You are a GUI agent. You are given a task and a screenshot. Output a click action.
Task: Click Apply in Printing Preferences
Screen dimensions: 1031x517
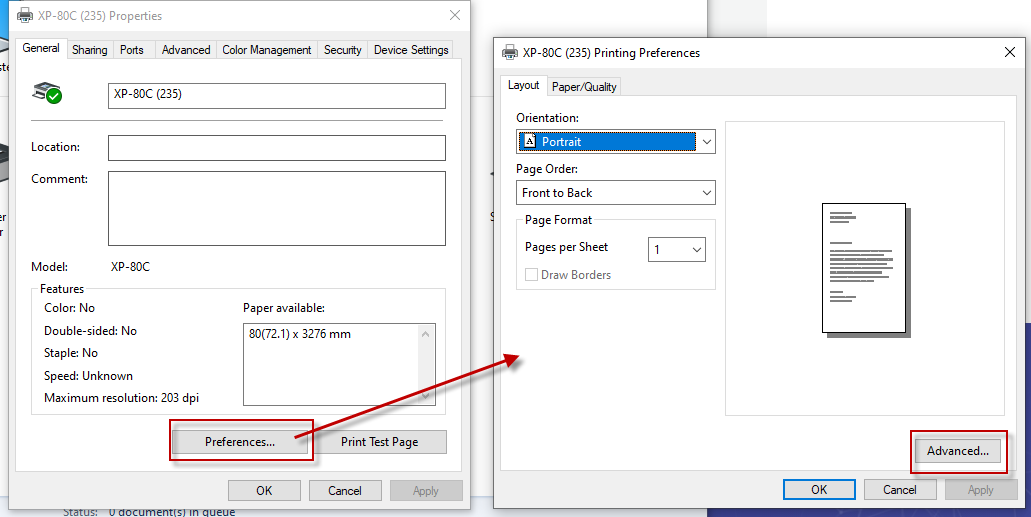click(980, 489)
